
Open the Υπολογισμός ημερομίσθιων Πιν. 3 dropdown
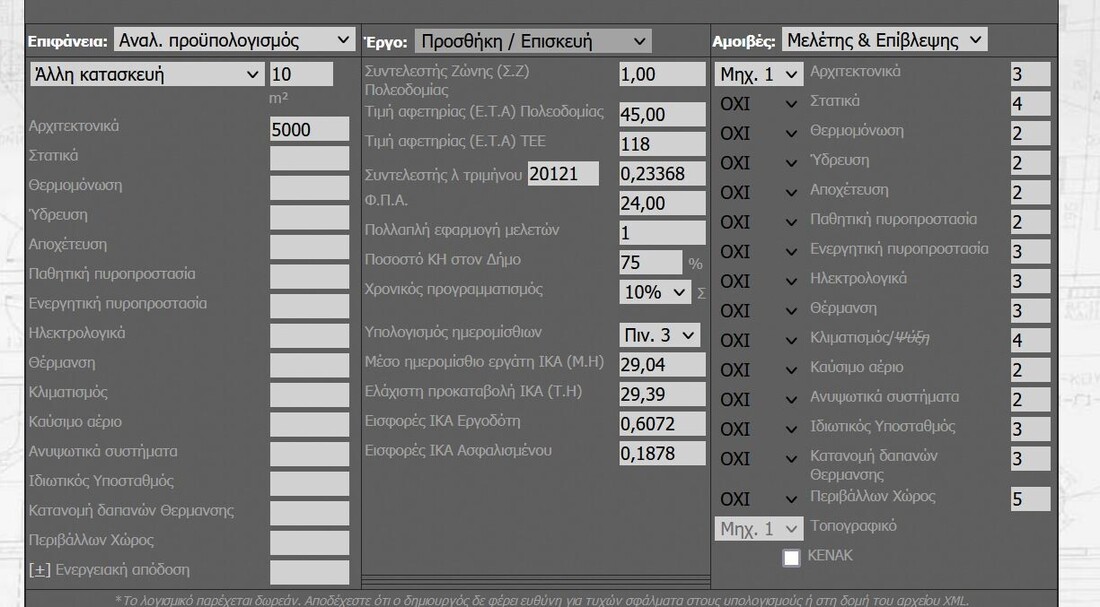click(x=659, y=335)
